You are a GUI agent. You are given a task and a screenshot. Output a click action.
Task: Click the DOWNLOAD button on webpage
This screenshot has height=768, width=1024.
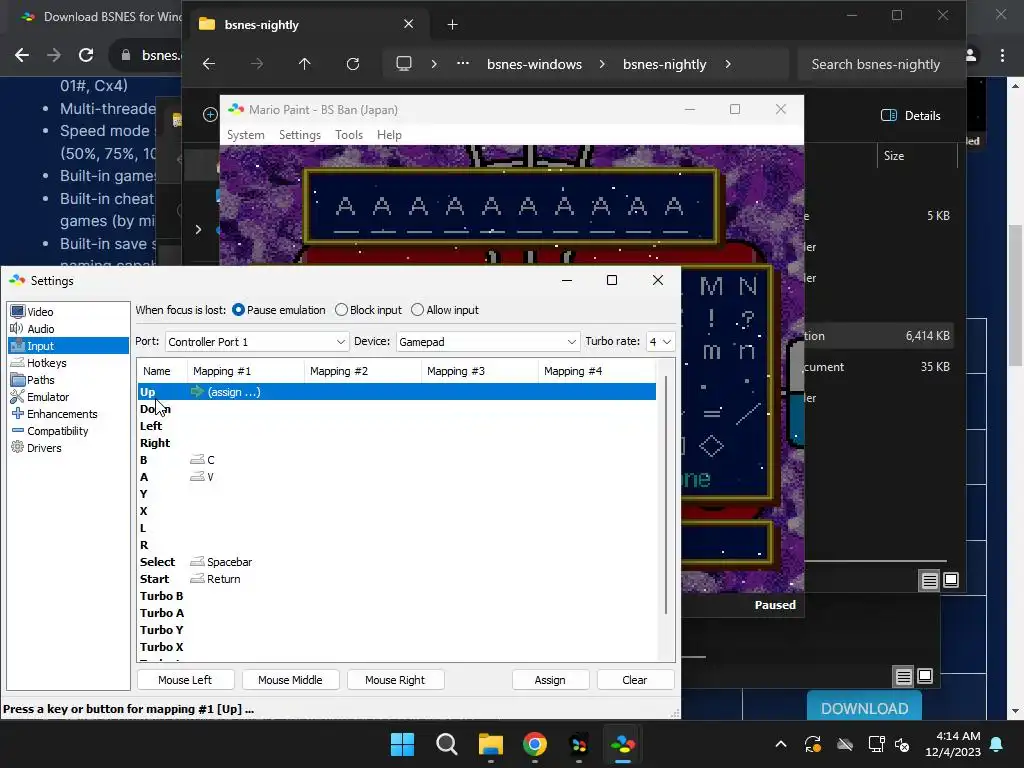tap(864, 708)
